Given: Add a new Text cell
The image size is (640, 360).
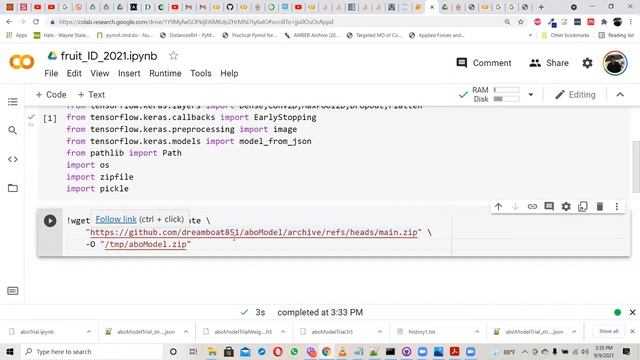Looking at the screenshot, I should 91,95.
